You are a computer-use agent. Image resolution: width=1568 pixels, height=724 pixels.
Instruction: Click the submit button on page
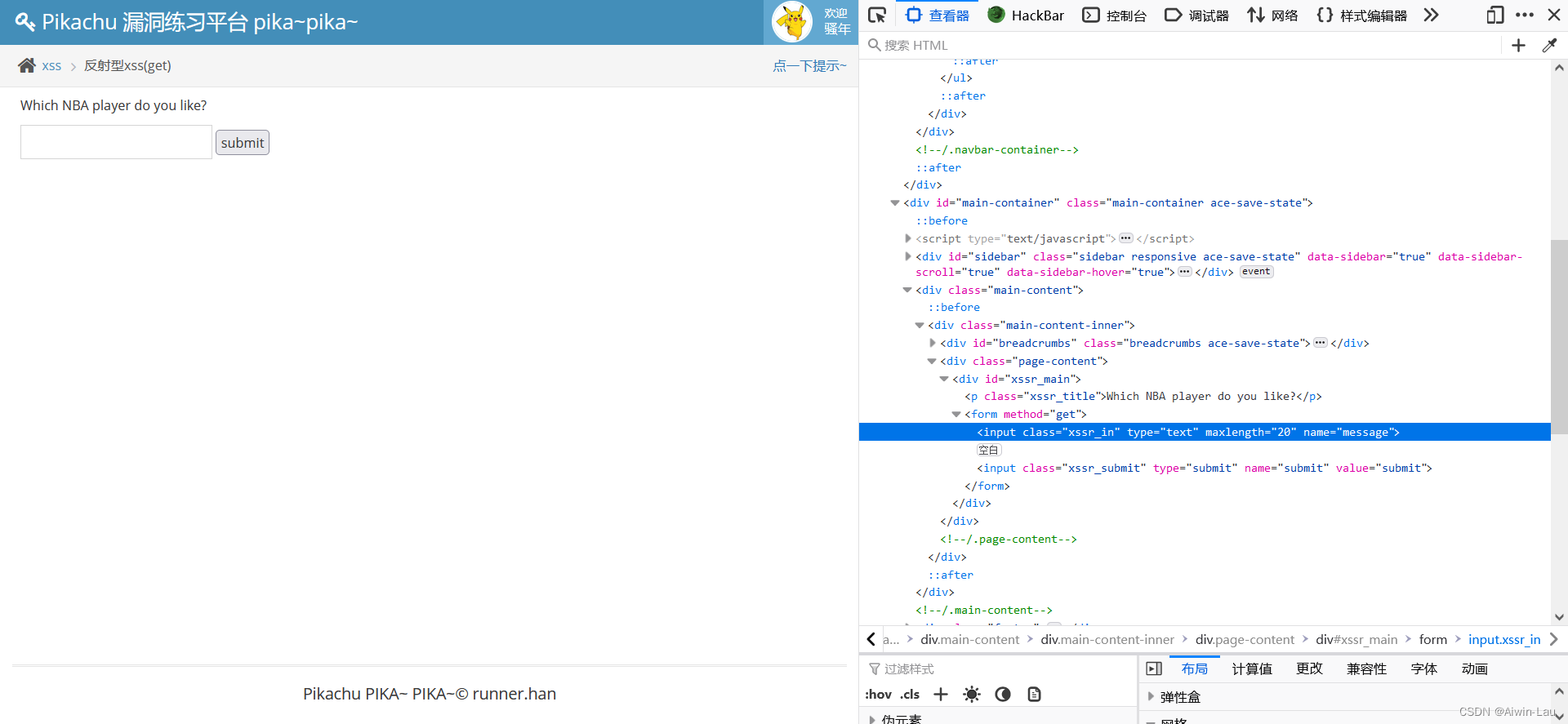click(x=243, y=143)
